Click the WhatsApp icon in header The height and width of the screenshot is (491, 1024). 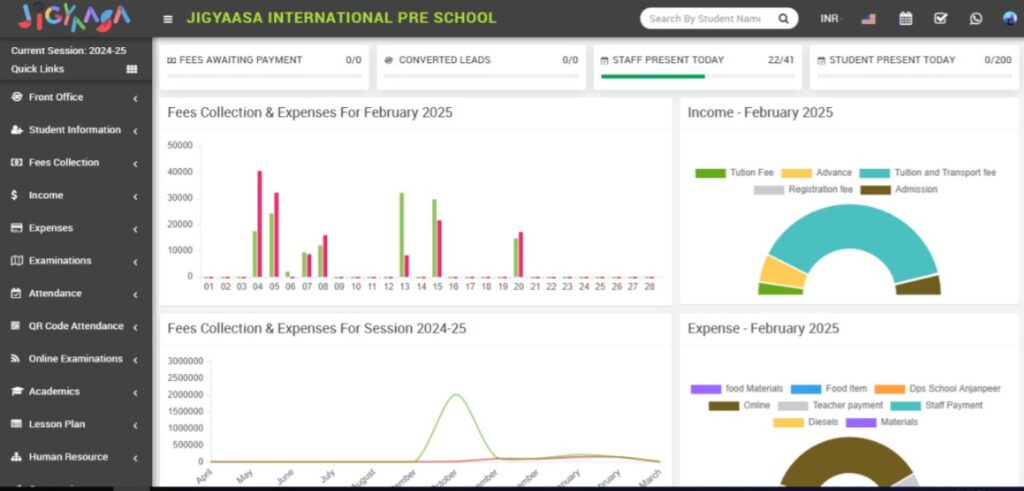[976, 19]
